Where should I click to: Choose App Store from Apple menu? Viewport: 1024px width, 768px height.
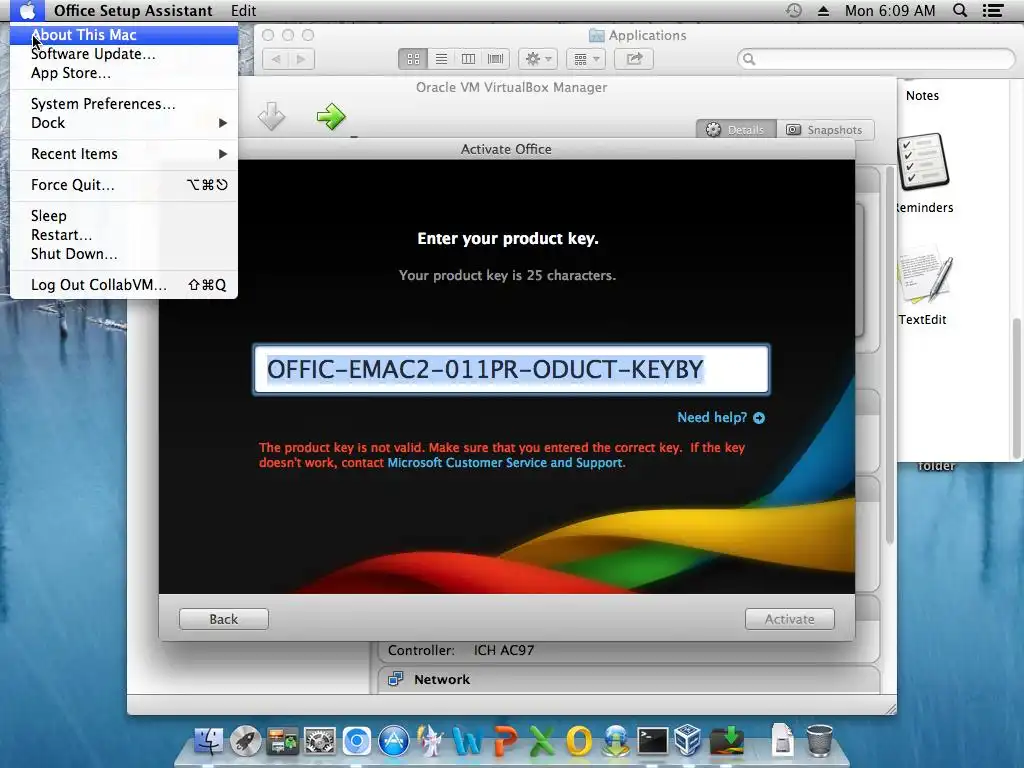coord(123,73)
